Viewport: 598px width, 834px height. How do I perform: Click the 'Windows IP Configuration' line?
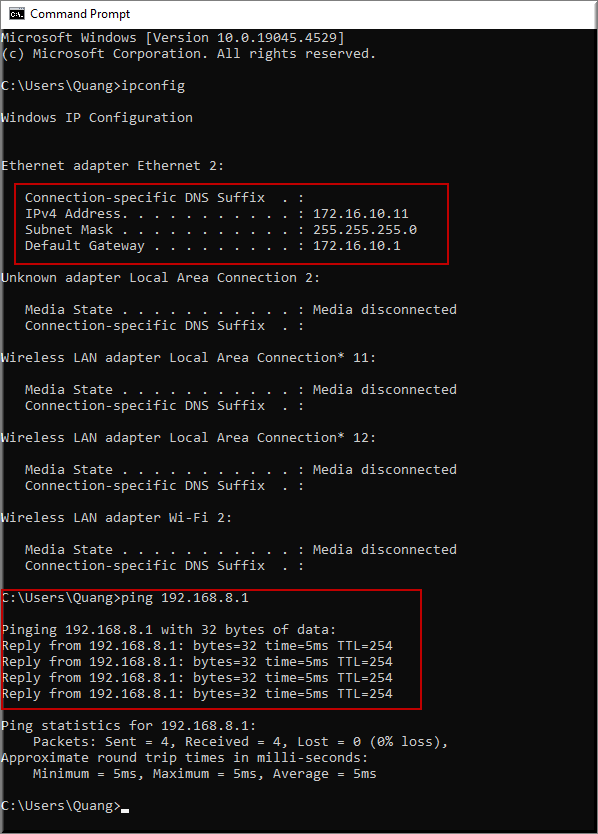(x=97, y=118)
